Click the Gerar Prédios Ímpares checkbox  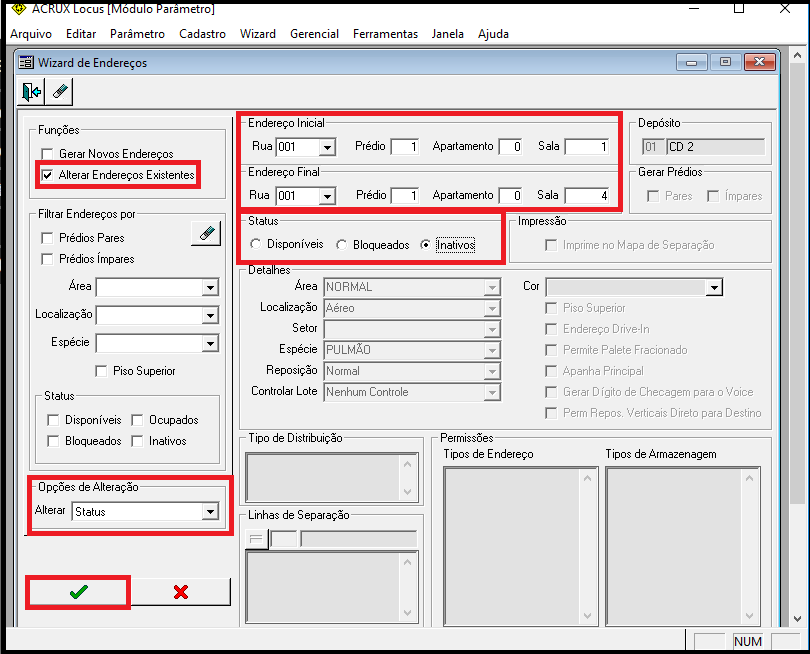point(713,196)
